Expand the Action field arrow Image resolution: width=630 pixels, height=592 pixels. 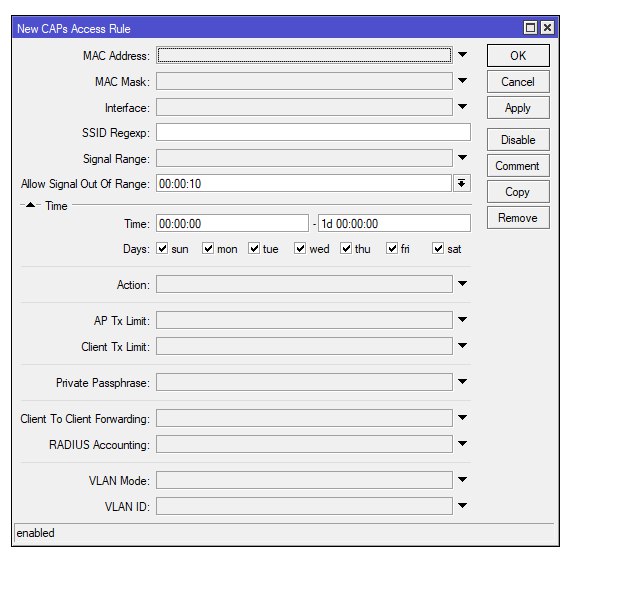pyautogui.click(x=462, y=283)
